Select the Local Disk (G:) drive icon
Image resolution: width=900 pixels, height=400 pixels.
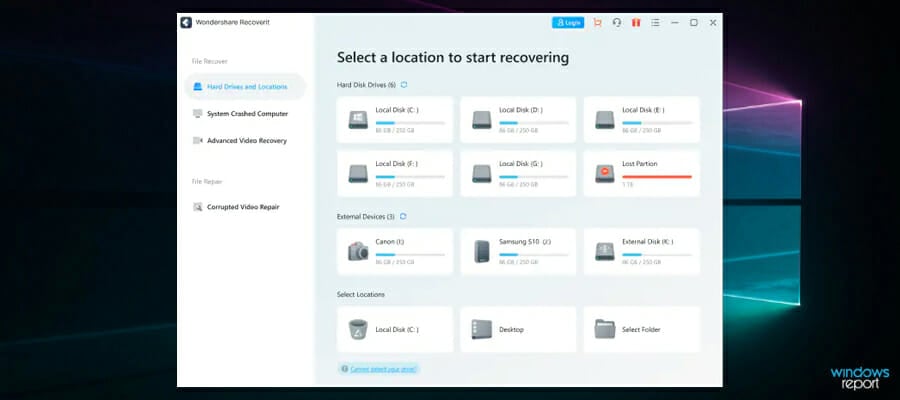(482, 173)
